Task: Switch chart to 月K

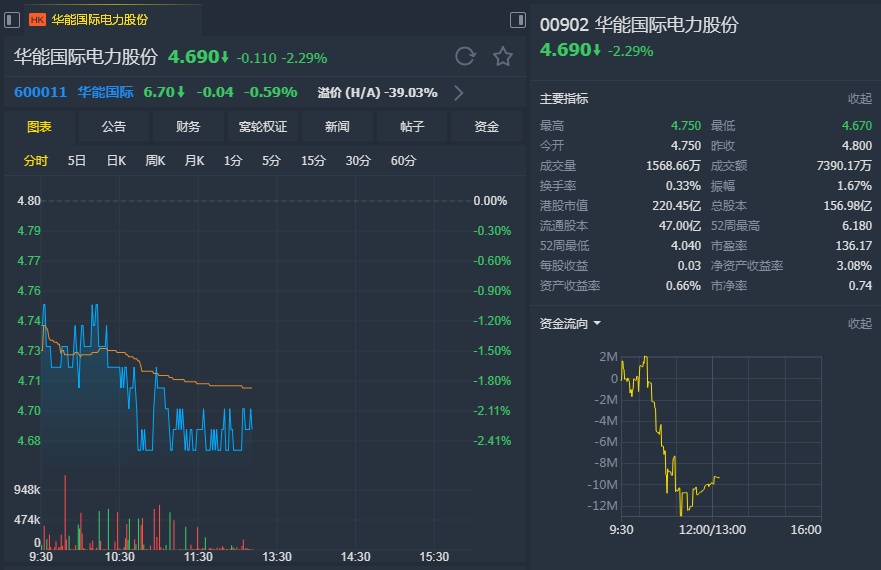Action: (x=194, y=161)
